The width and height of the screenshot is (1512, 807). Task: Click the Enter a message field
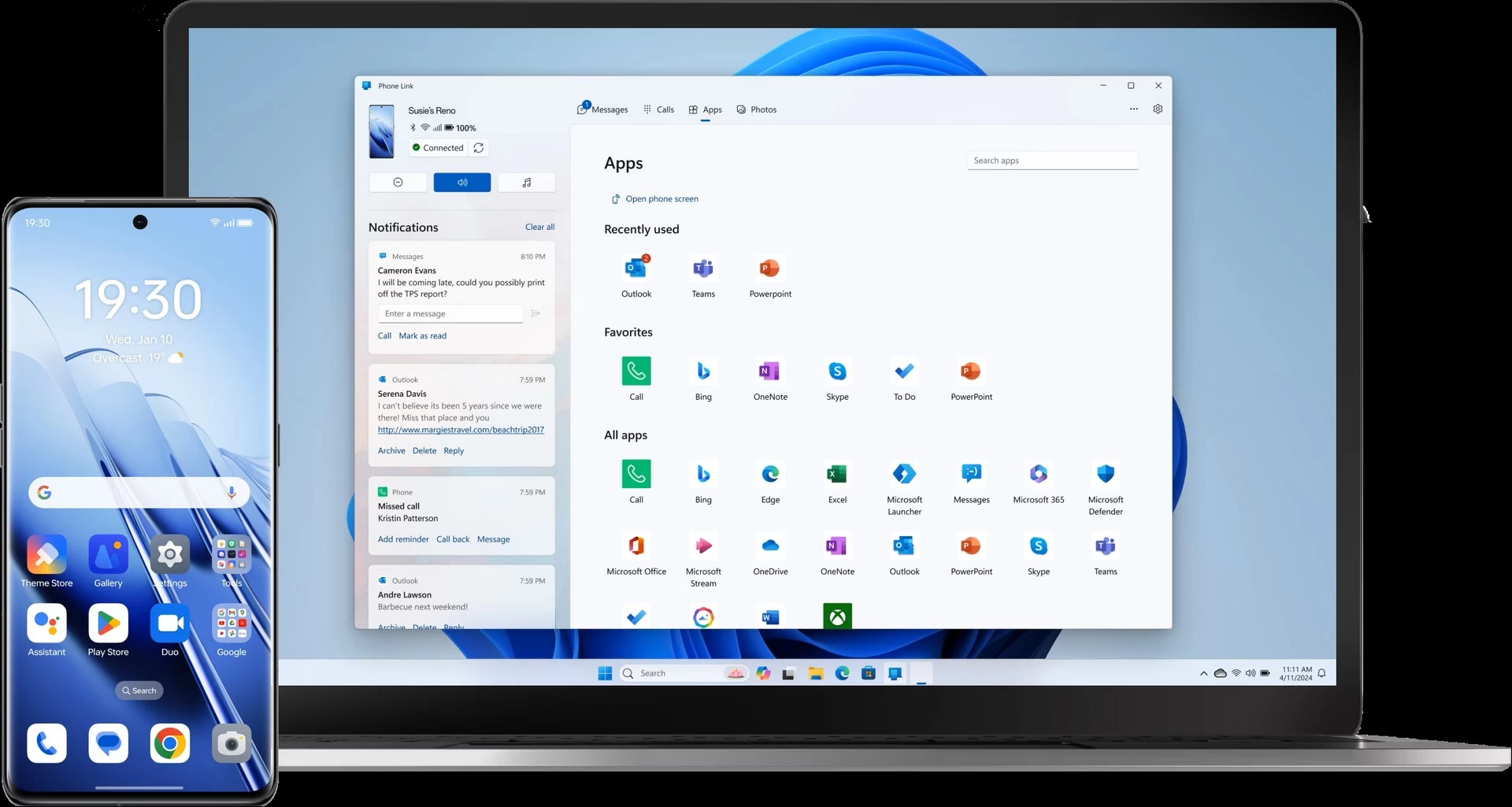point(450,313)
